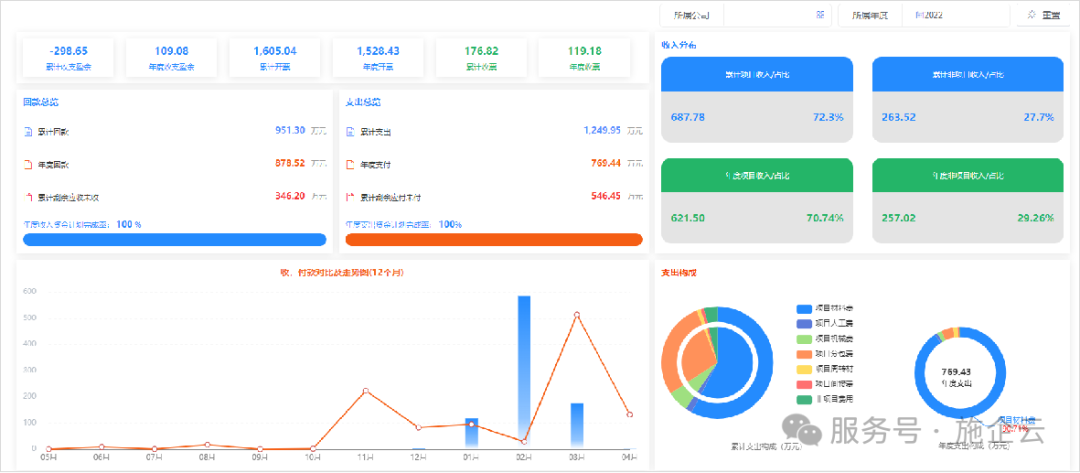This screenshot has width=1080, height=473.
Task: Click the tallest blue bar at 02月
Action: click(x=524, y=370)
